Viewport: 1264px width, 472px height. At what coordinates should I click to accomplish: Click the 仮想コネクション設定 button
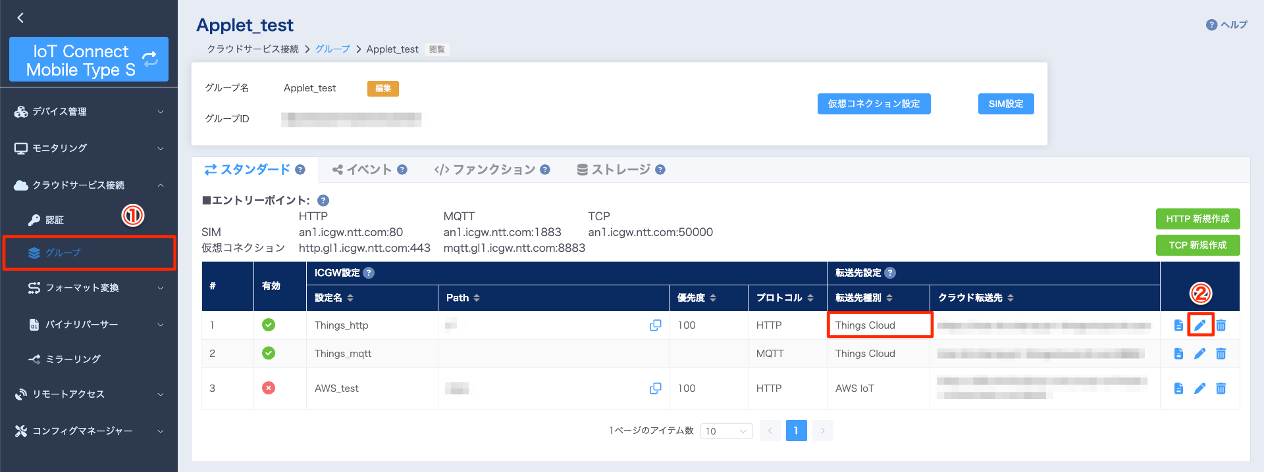873,104
